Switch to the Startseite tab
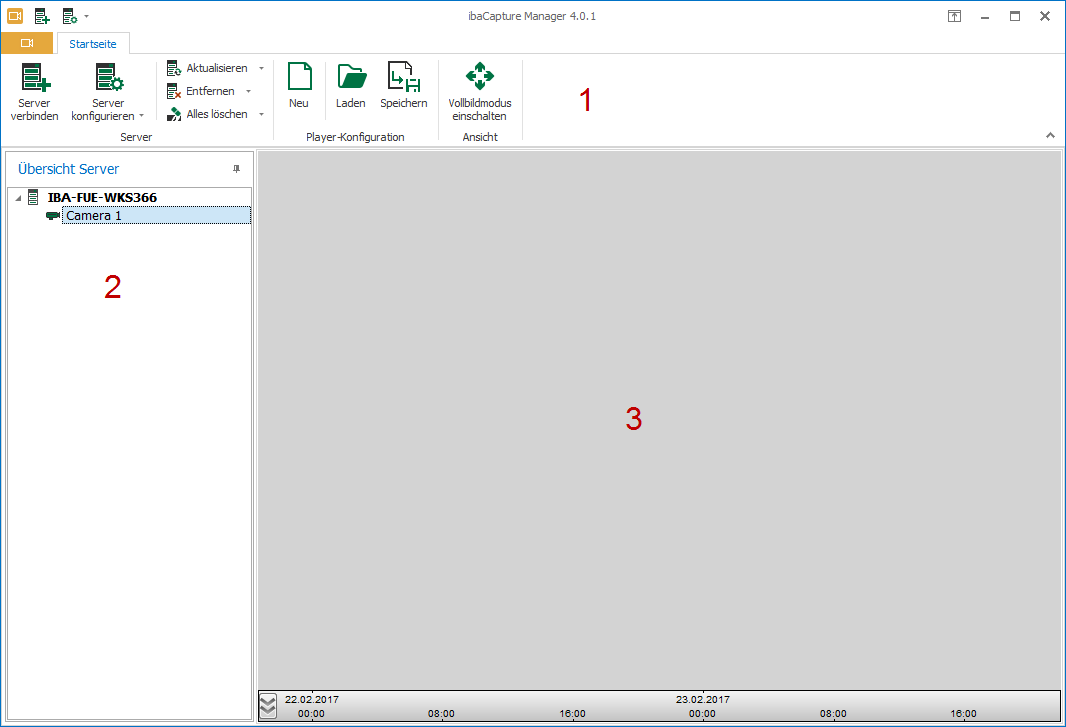The height and width of the screenshot is (727, 1066). pos(92,43)
